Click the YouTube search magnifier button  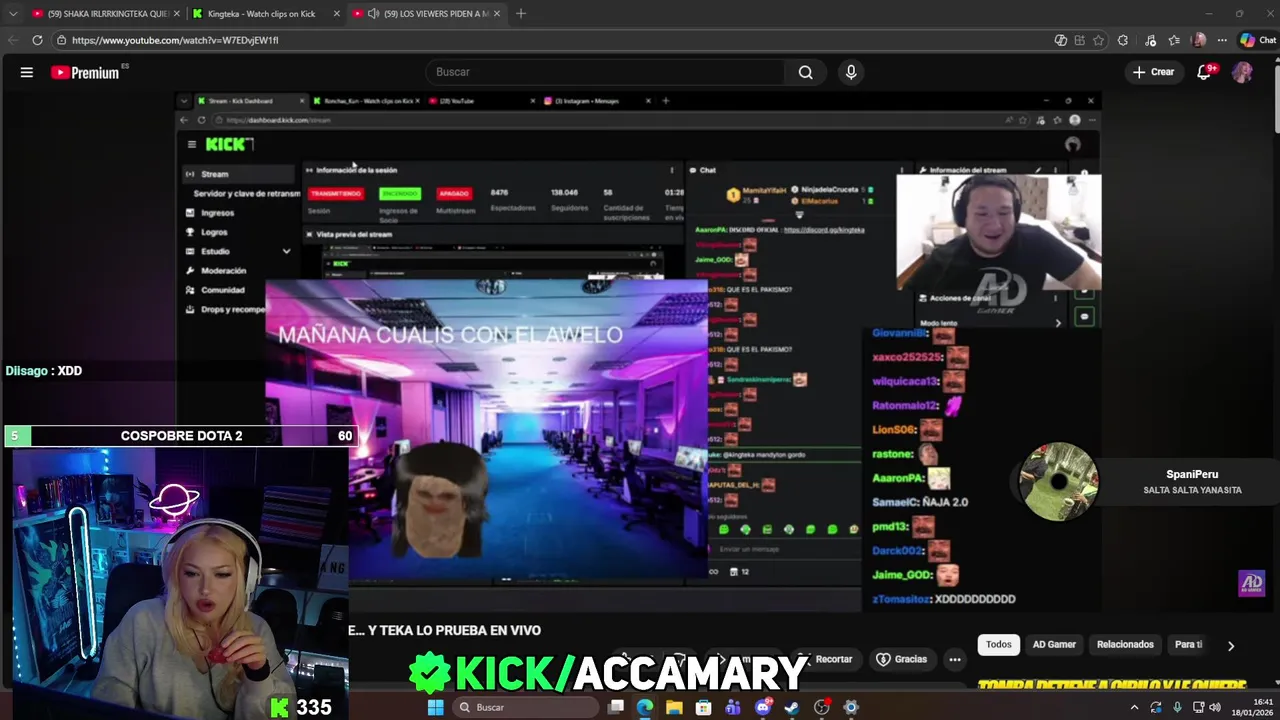tap(805, 72)
